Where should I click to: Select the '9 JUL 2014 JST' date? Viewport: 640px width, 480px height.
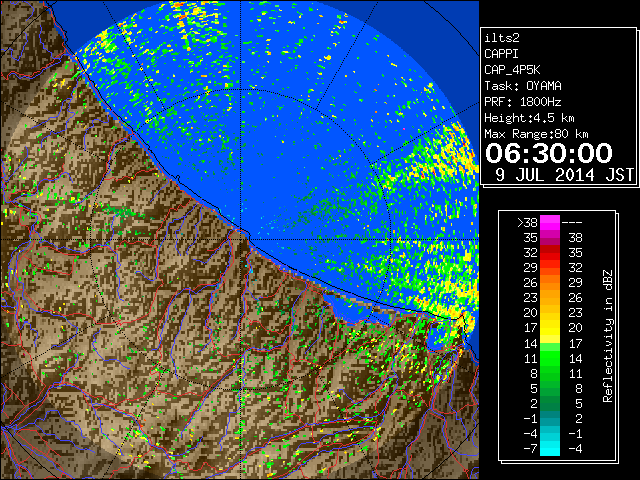point(564,175)
